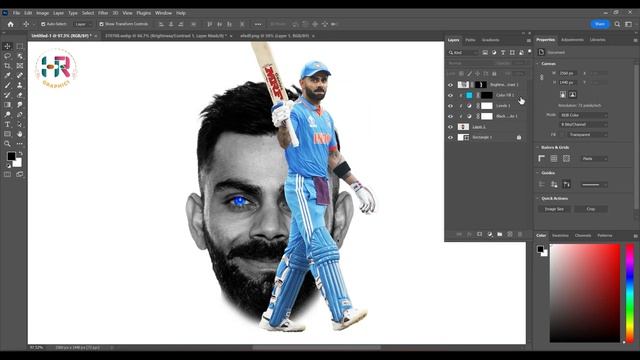Collapse the Quick Actions section

(x=538, y=198)
